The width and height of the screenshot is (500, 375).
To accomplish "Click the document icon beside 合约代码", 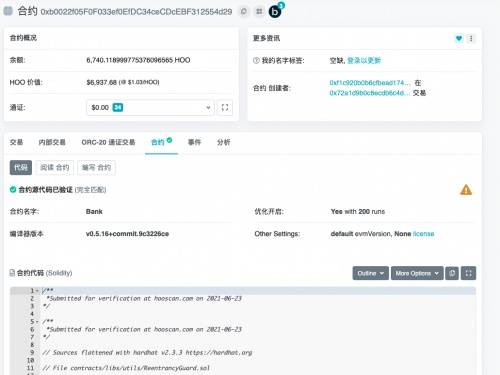I will 12,273.
